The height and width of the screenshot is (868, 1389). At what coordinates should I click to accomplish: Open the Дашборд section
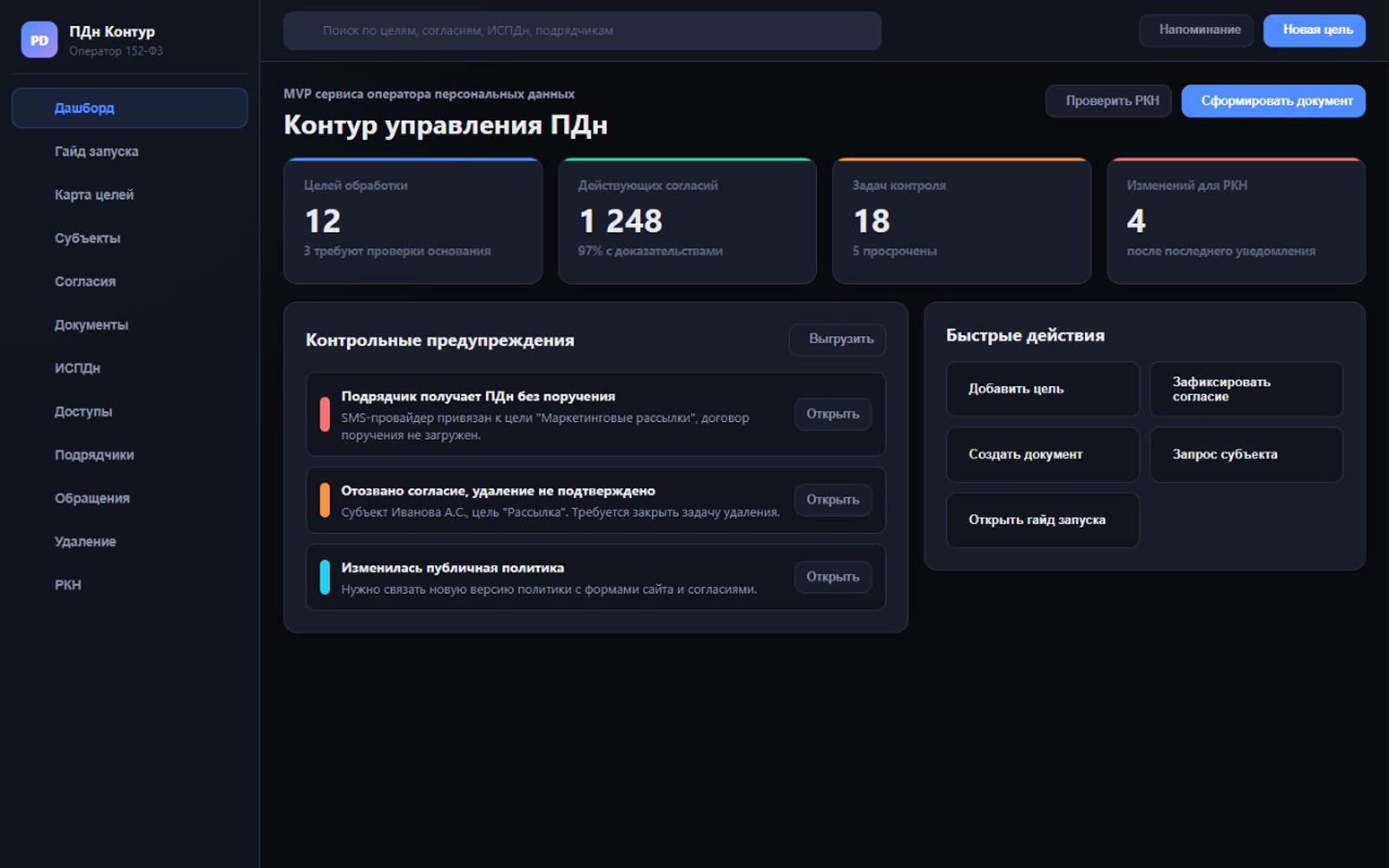[129, 108]
